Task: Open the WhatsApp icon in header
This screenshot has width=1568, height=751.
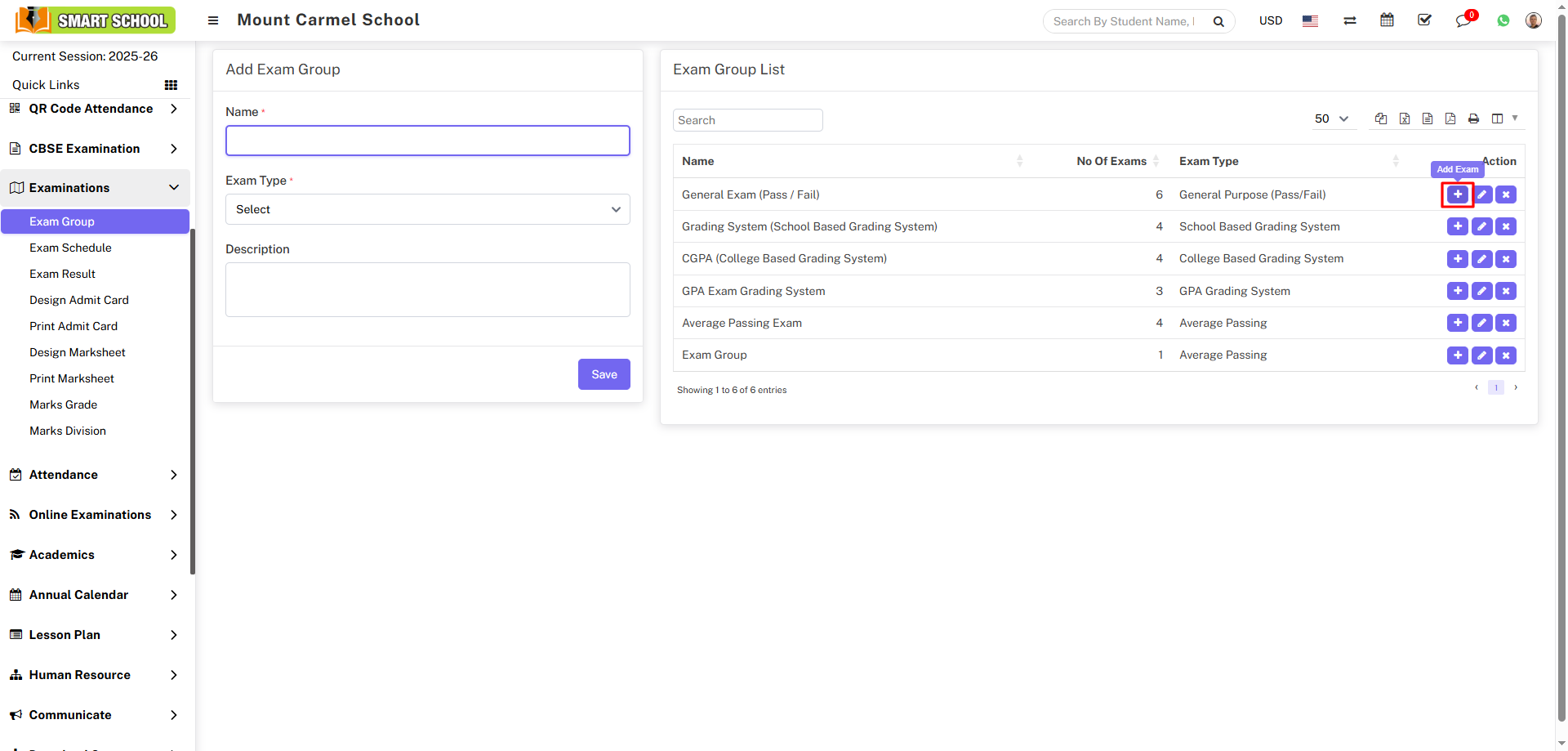Action: coord(1503,20)
